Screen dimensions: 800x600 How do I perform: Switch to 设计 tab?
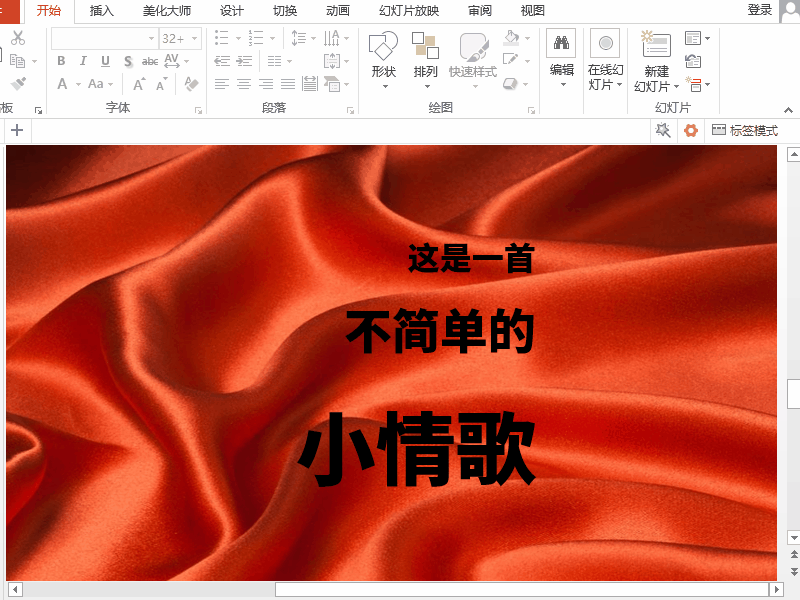pyautogui.click(x=232, y=11)
